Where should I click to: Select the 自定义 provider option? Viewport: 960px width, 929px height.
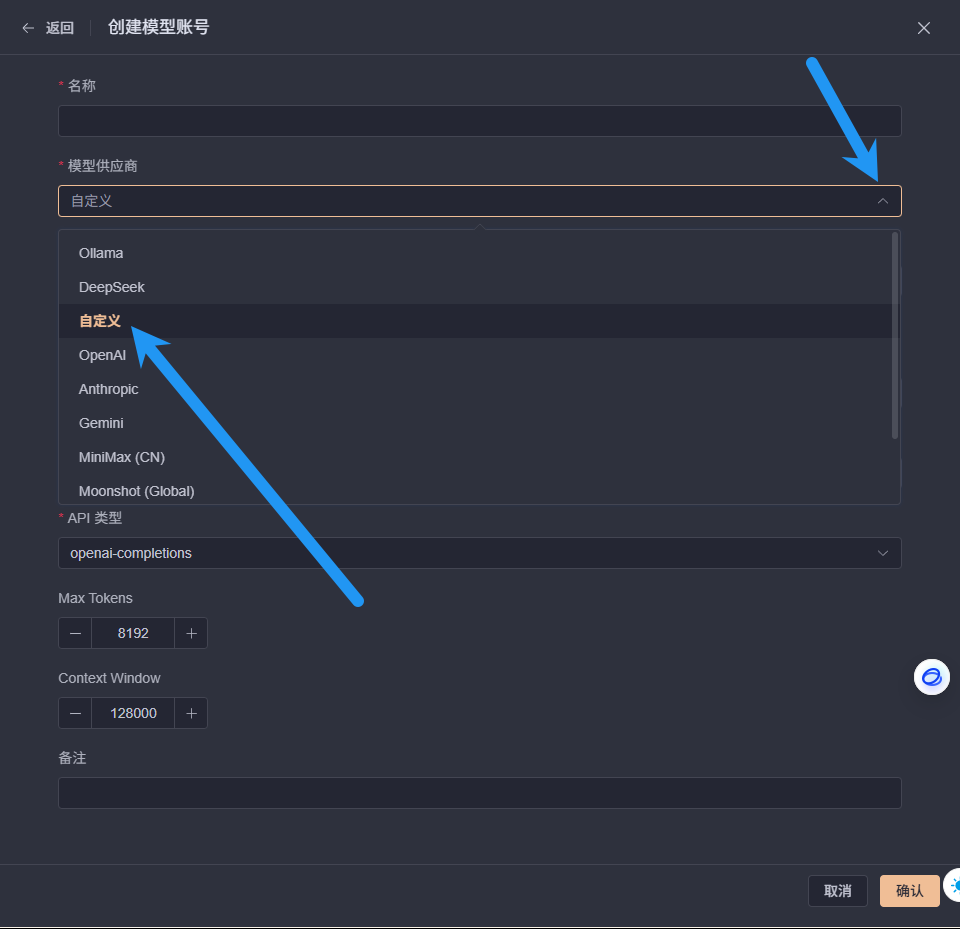(x=100, y=321)
